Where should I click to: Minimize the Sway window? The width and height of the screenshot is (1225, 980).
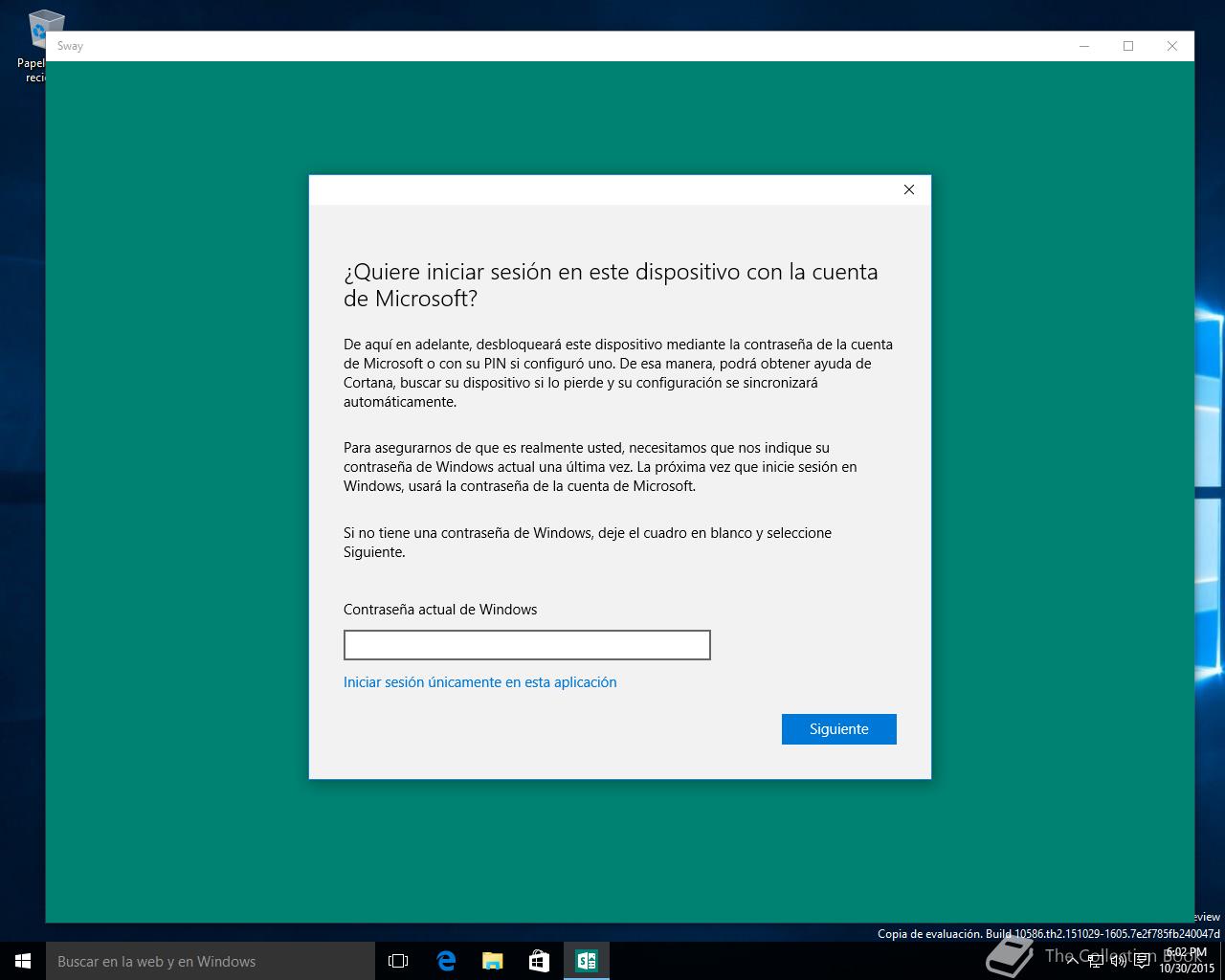coord(1084,46)
